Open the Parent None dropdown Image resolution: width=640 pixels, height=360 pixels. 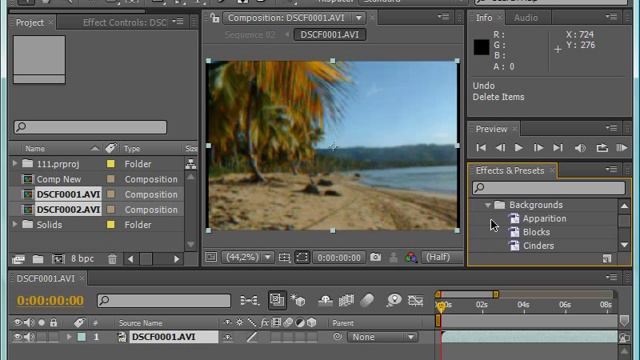(382, 337)
